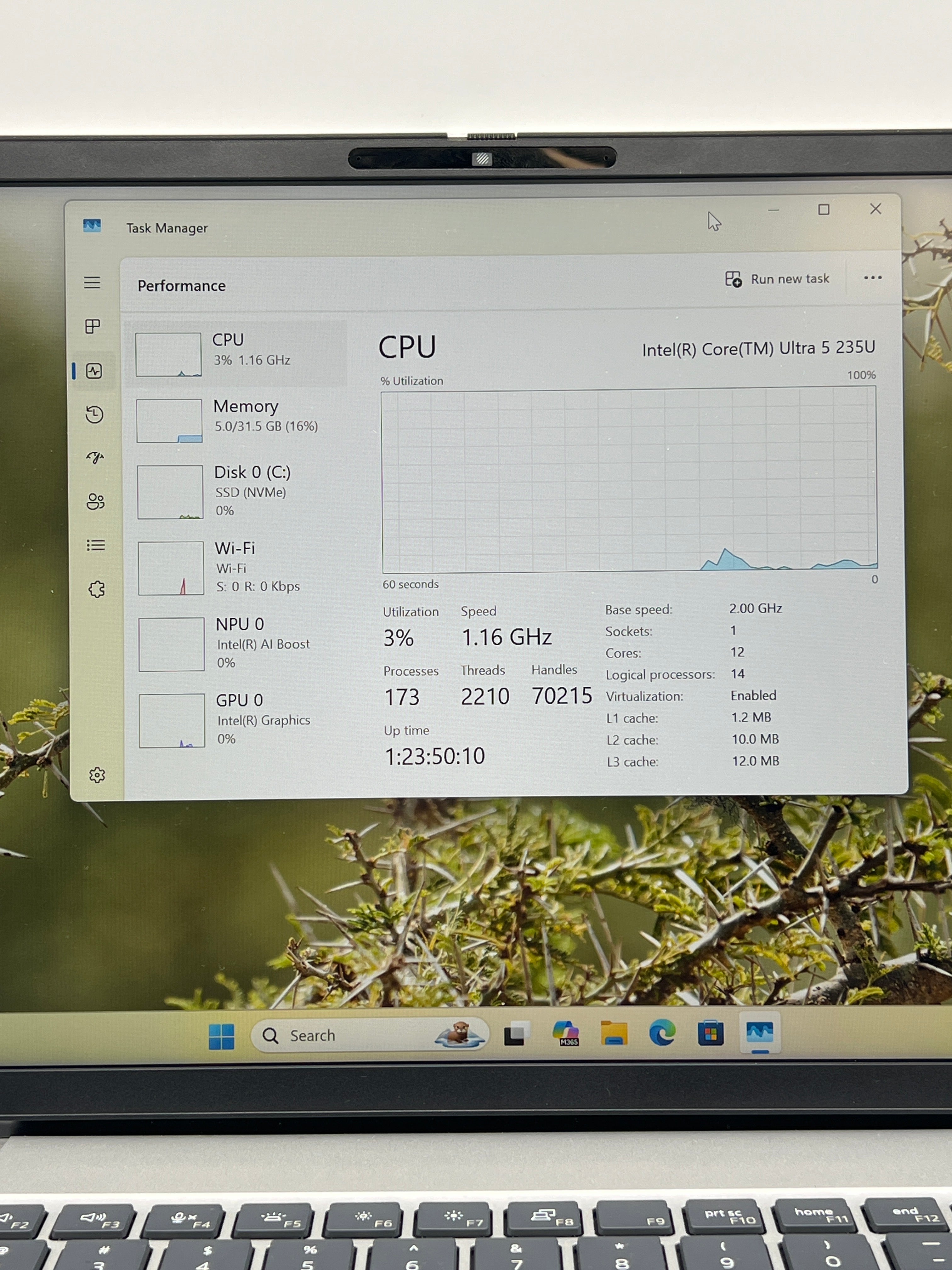Click the Memory mini graph thumbnail
The image size is (952, 1270).
pos(169,421)
